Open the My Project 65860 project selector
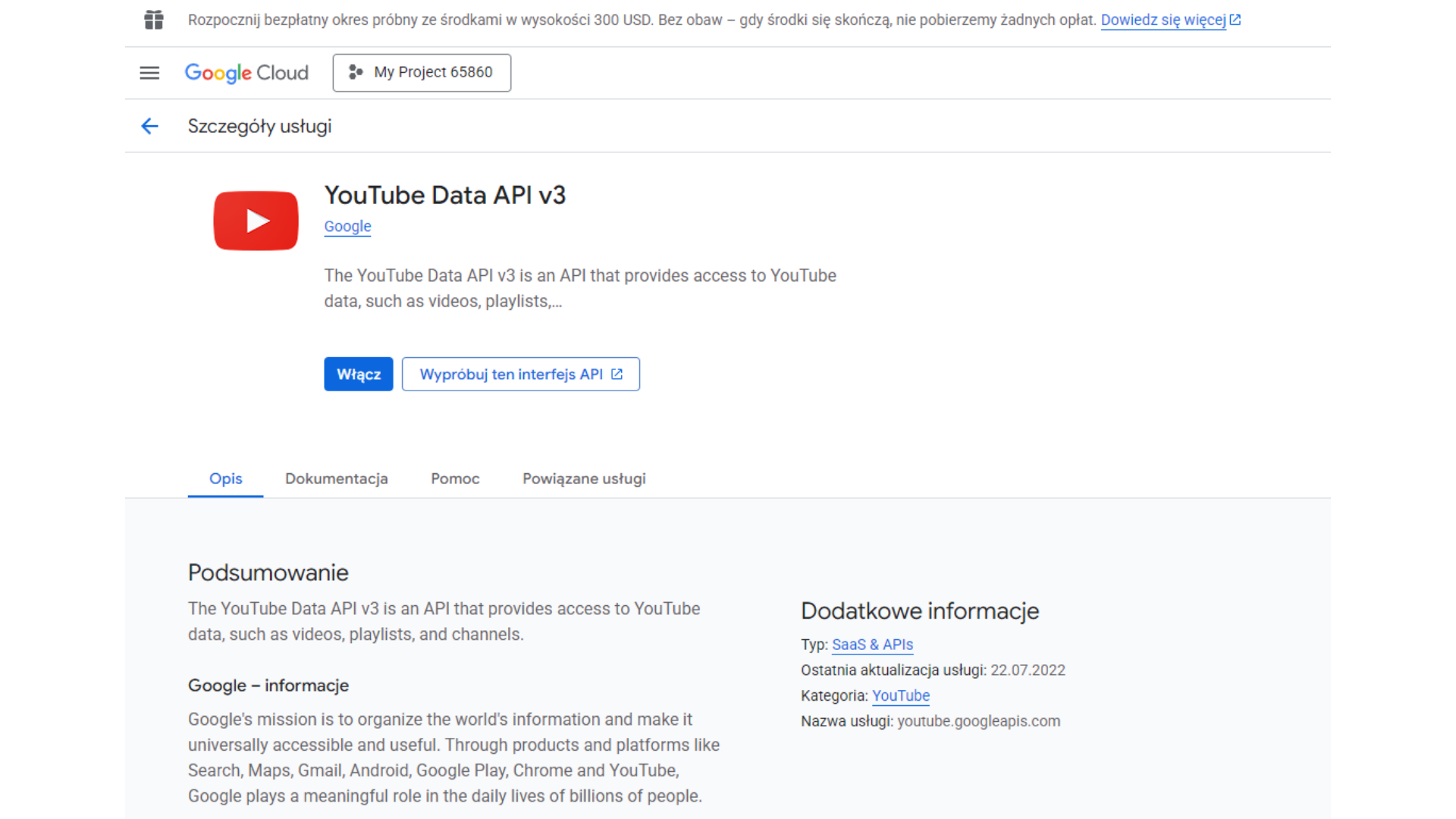Screen dimensions: 1456x819 [x=422, y=73]
